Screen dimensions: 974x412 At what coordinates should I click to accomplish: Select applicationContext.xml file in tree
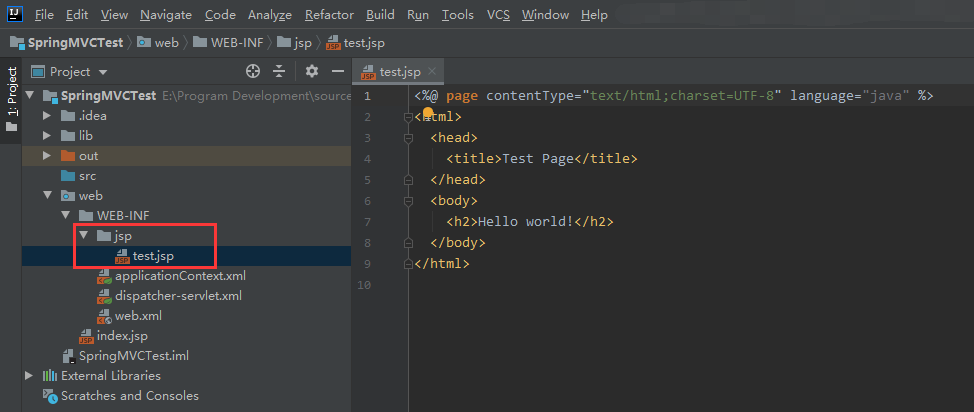pos(179,276)
